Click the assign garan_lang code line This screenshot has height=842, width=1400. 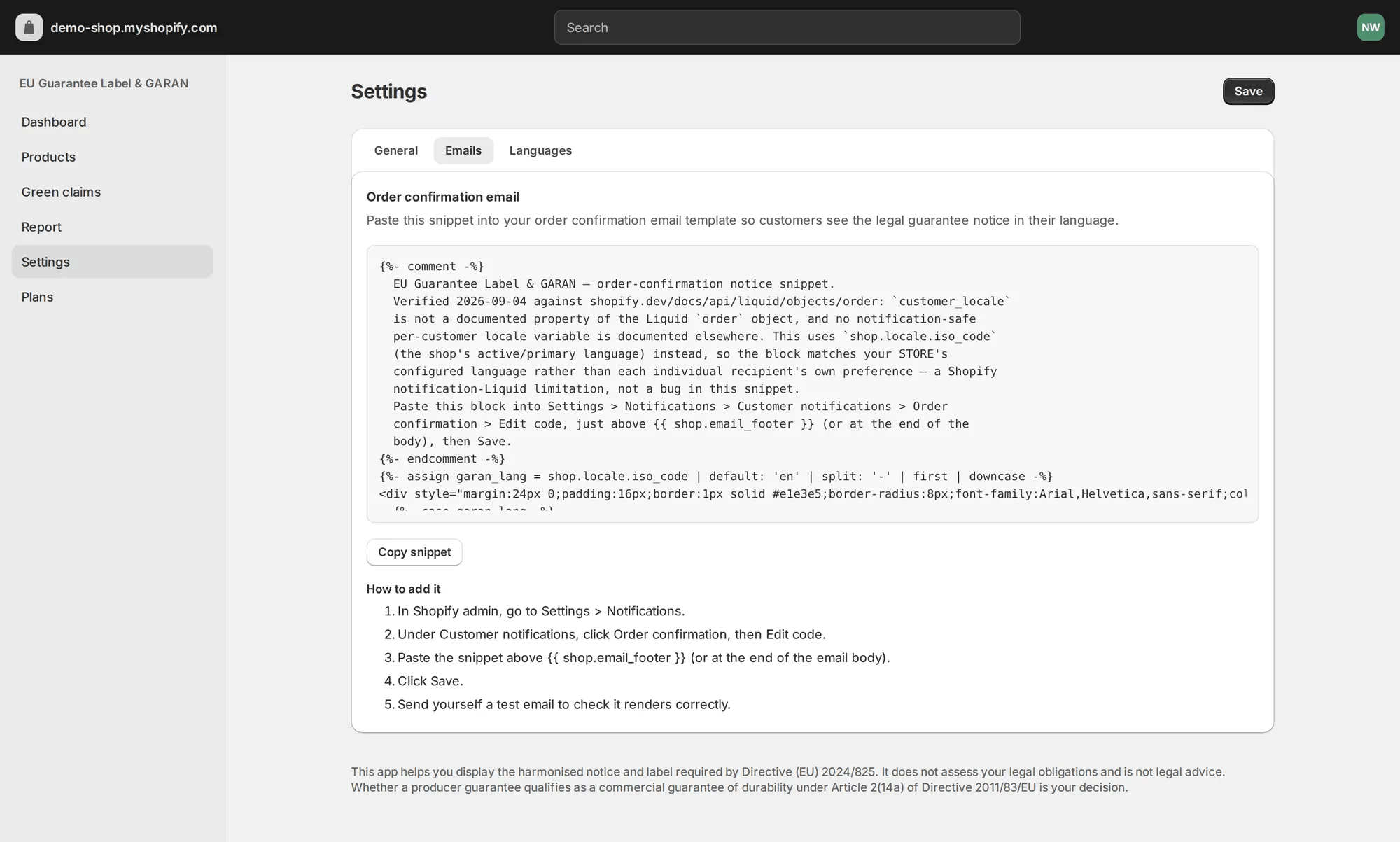click(x=716, y=477)
